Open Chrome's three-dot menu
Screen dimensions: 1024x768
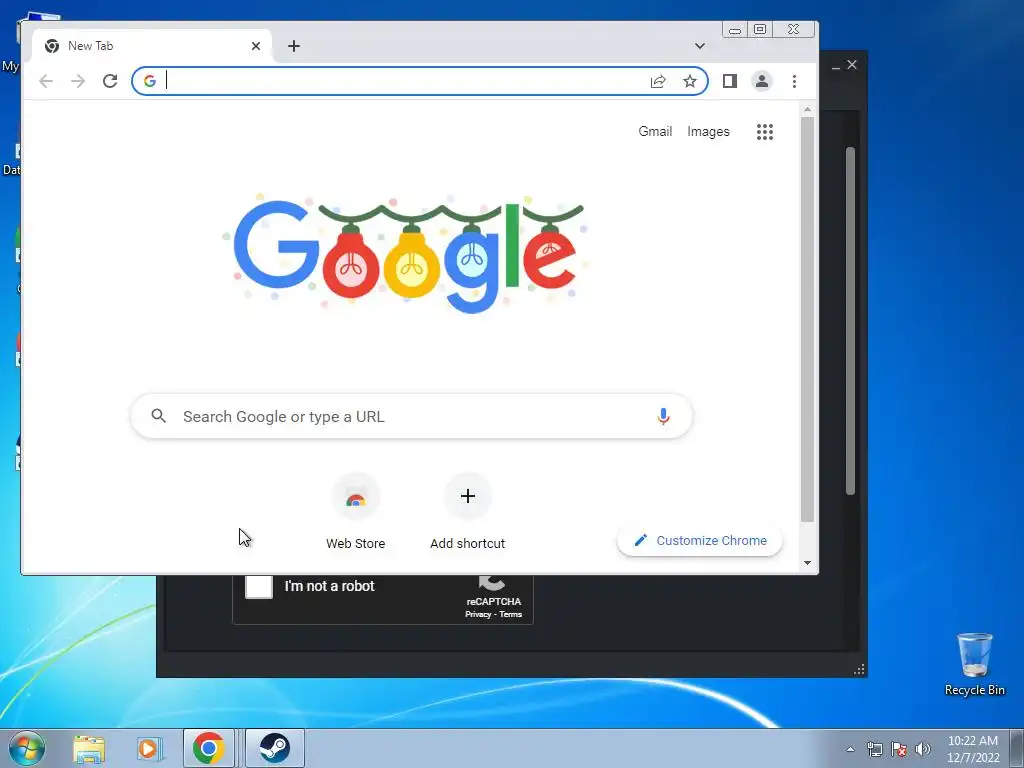[x=794, y=81]
